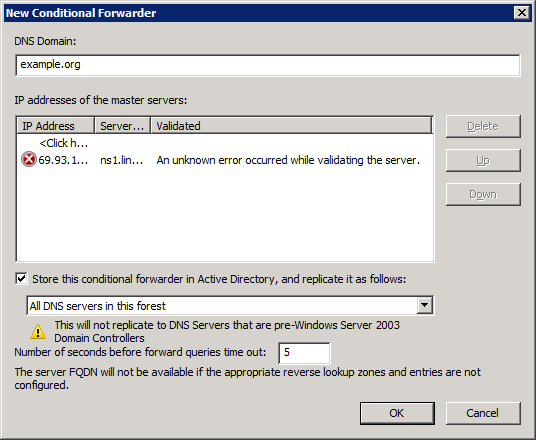Click the yellow warning triangle icon
536x440 pixels.
pos(38,332)
